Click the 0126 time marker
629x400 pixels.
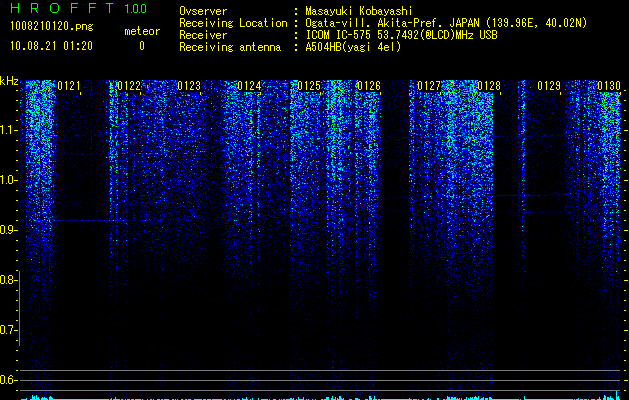(369, 86)
